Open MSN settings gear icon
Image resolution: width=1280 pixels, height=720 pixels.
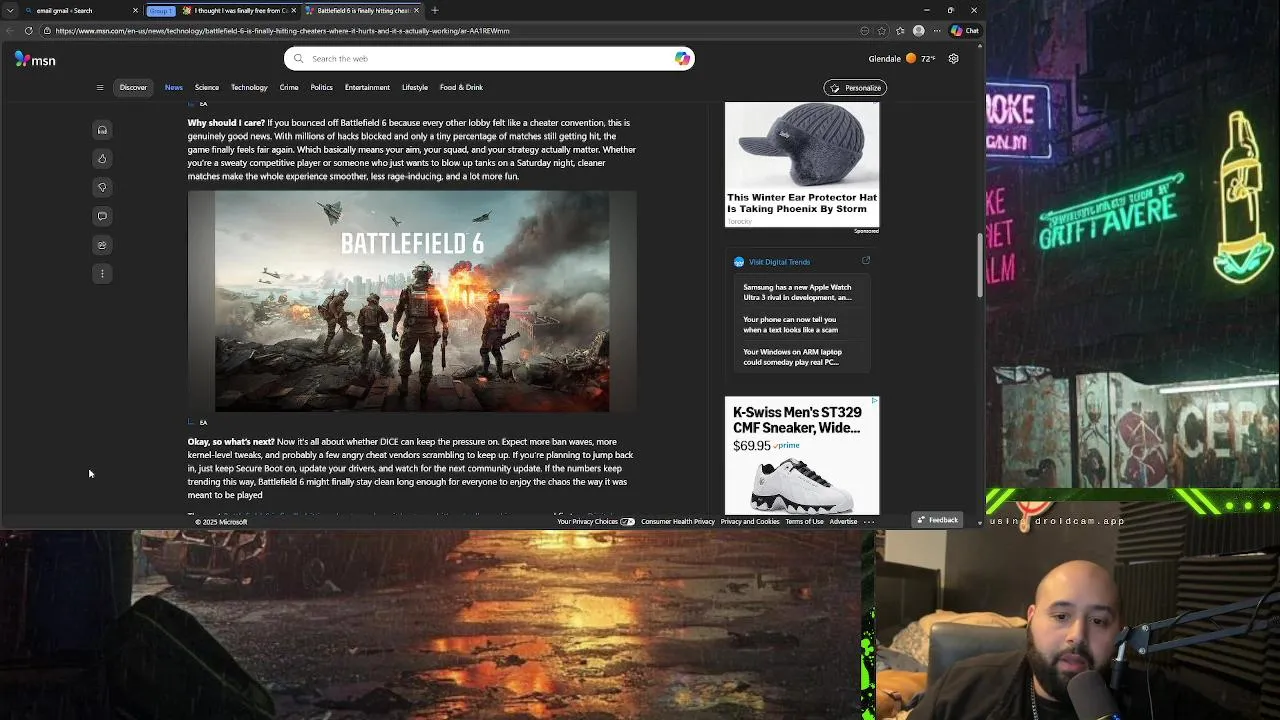pyautogui.click(x=953, y=59)
